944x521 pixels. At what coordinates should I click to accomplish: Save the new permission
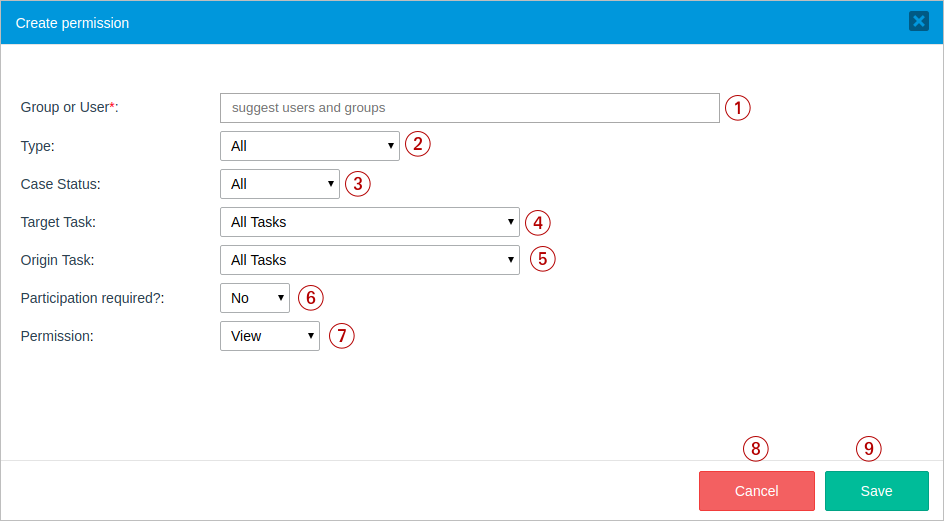pyautogui.click(x=876, y=491)
